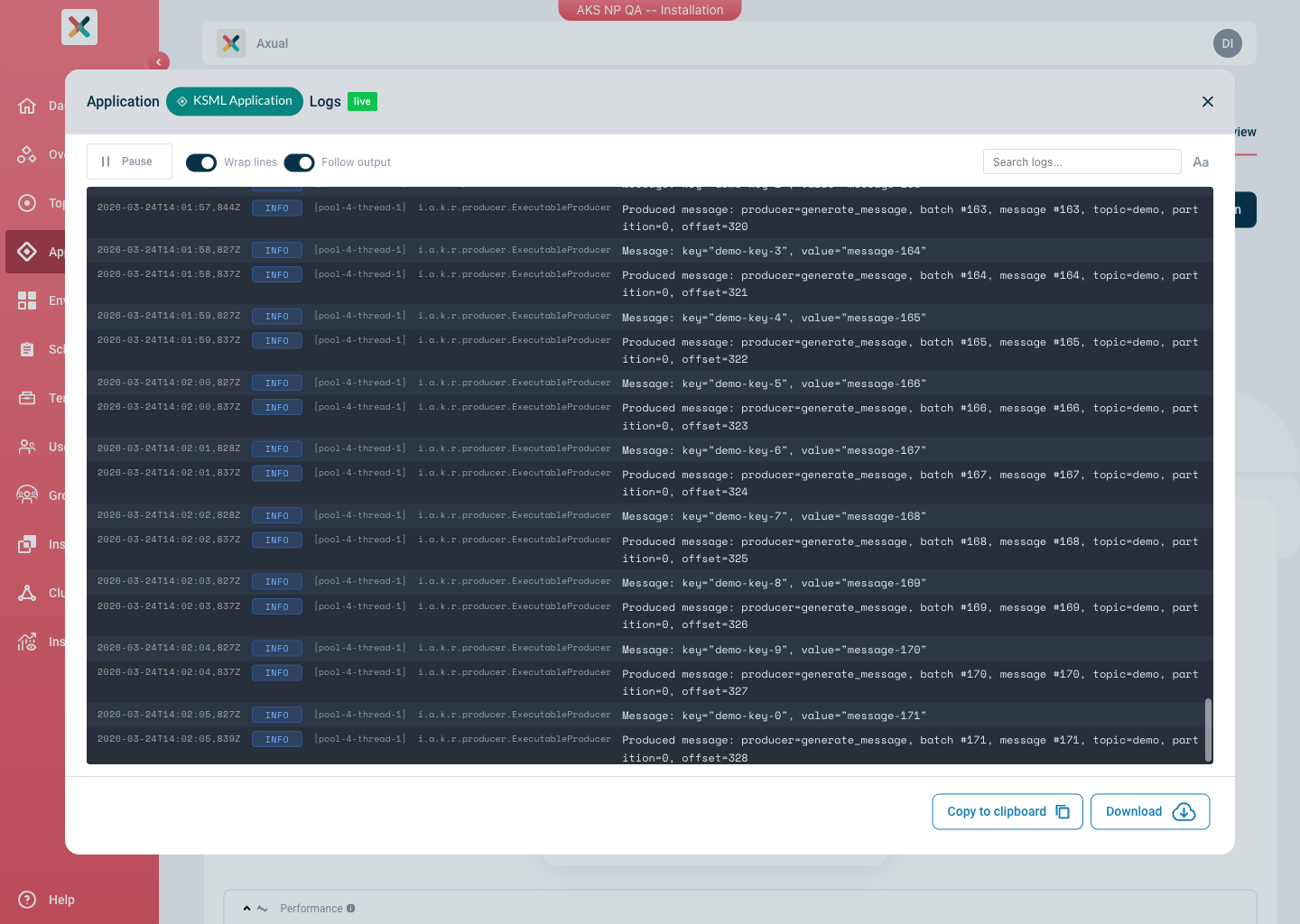Select the Topics icon in the sidebar
This screenshot has height=924, width=1300.
click(x=27, y=203)
